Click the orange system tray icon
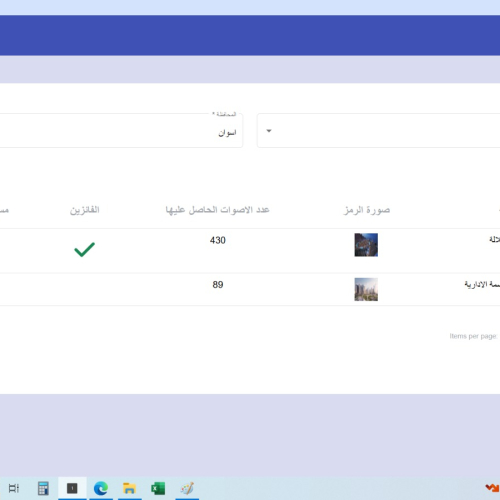Image resolution: width=500 pixels, height=500 pixels. tap(492, 488)
